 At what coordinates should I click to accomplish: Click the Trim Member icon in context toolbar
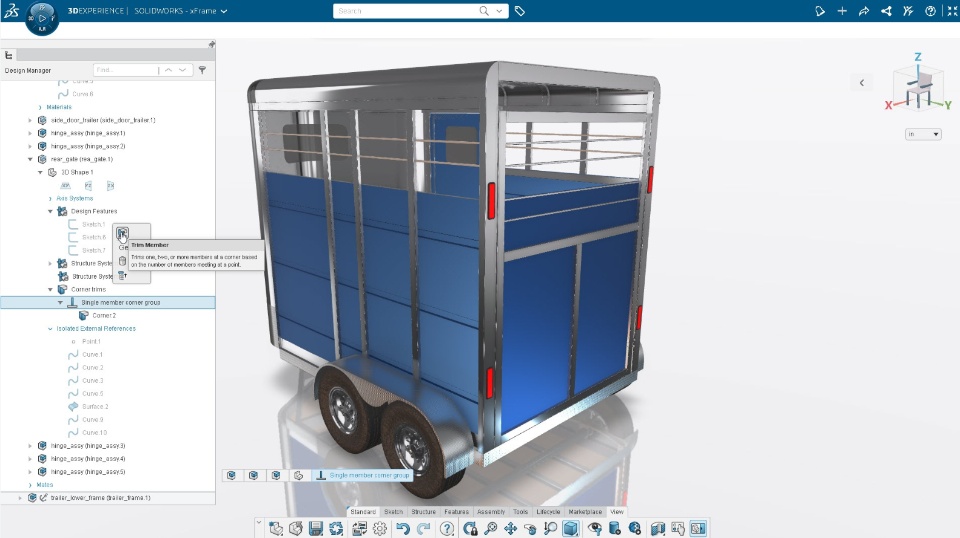[122, 233]
